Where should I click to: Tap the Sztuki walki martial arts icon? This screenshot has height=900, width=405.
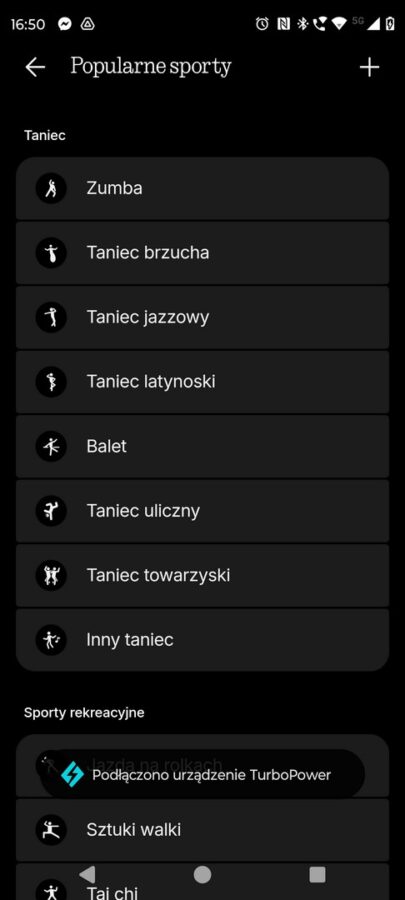click(51, 829)
